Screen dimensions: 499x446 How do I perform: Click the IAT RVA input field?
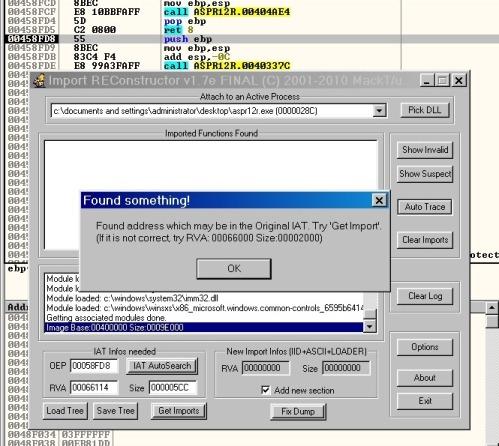pos(94,387)
